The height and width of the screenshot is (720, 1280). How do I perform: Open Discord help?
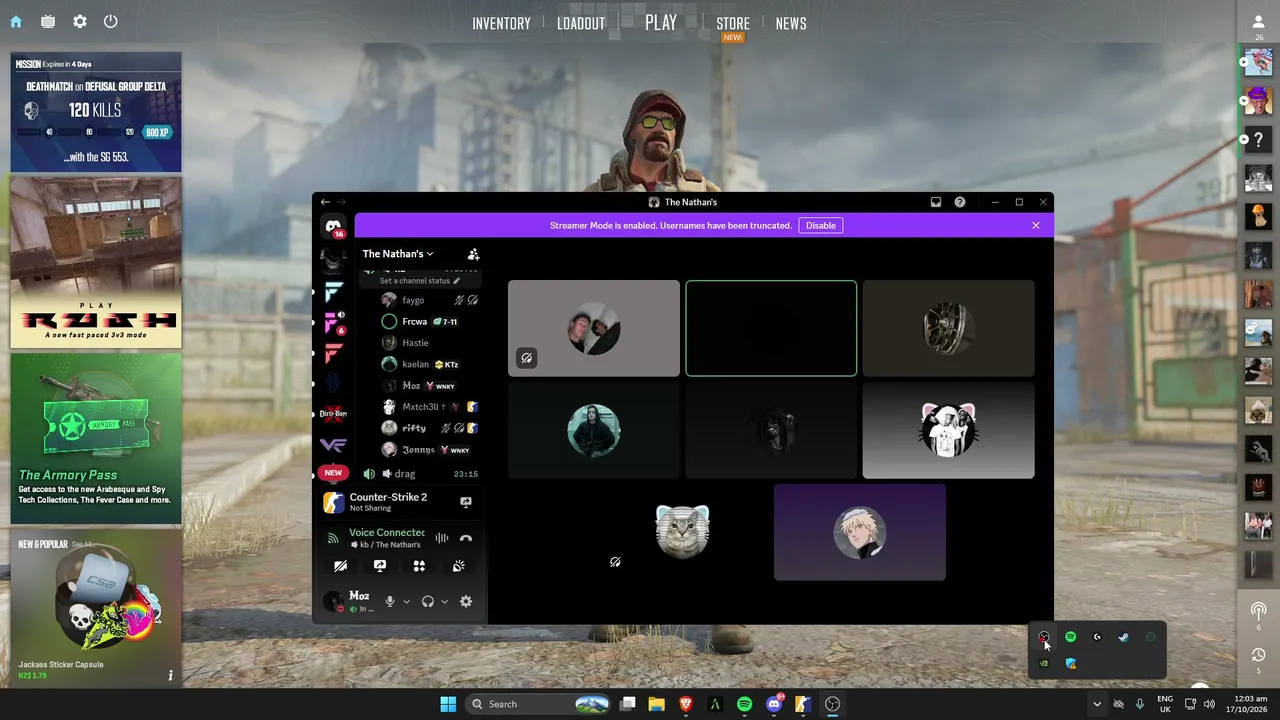coord(960,202)
